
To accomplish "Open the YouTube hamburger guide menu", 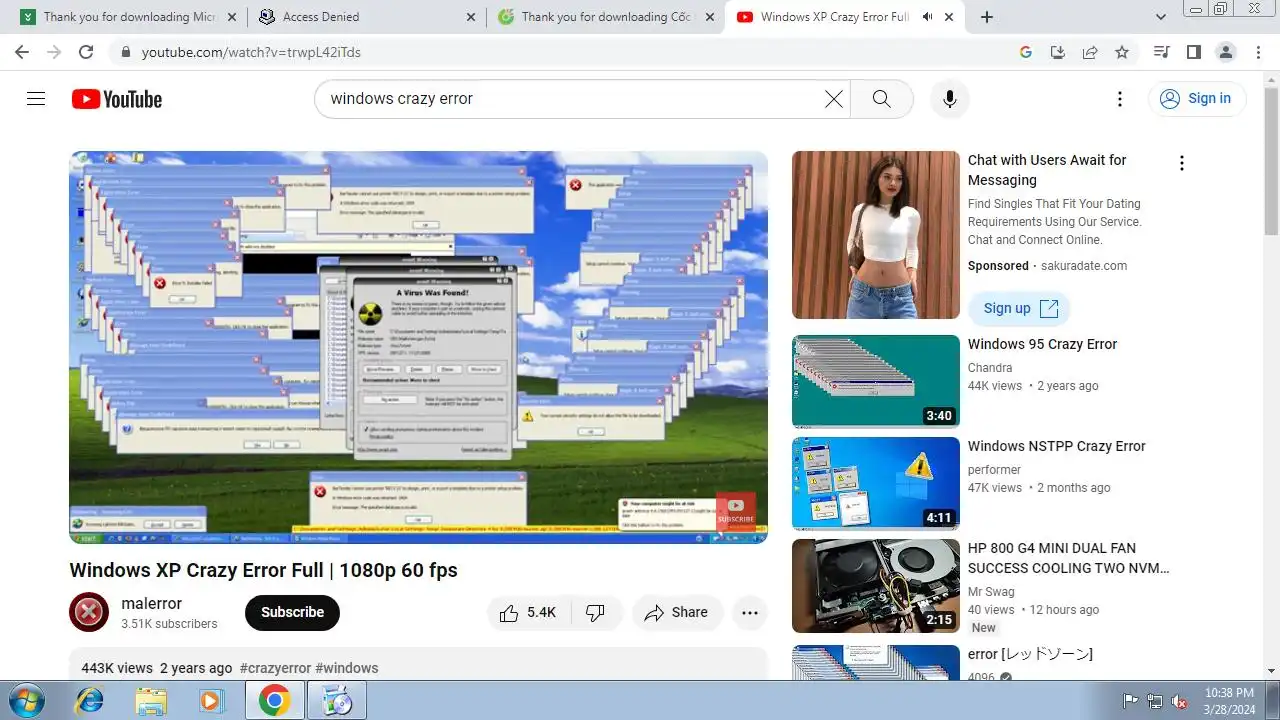I will (36, 98).
